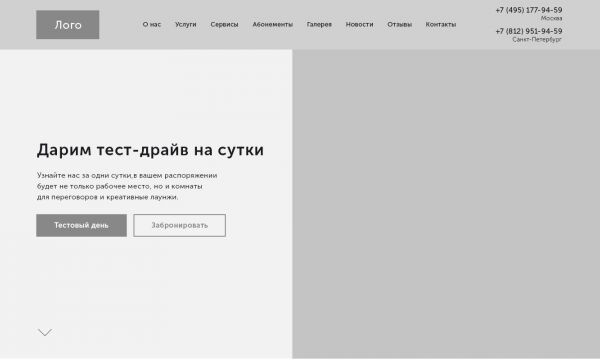This screenshot has width=600, height=360.
Task: Click the Санкт-Петербург city label
Action: 537,39
